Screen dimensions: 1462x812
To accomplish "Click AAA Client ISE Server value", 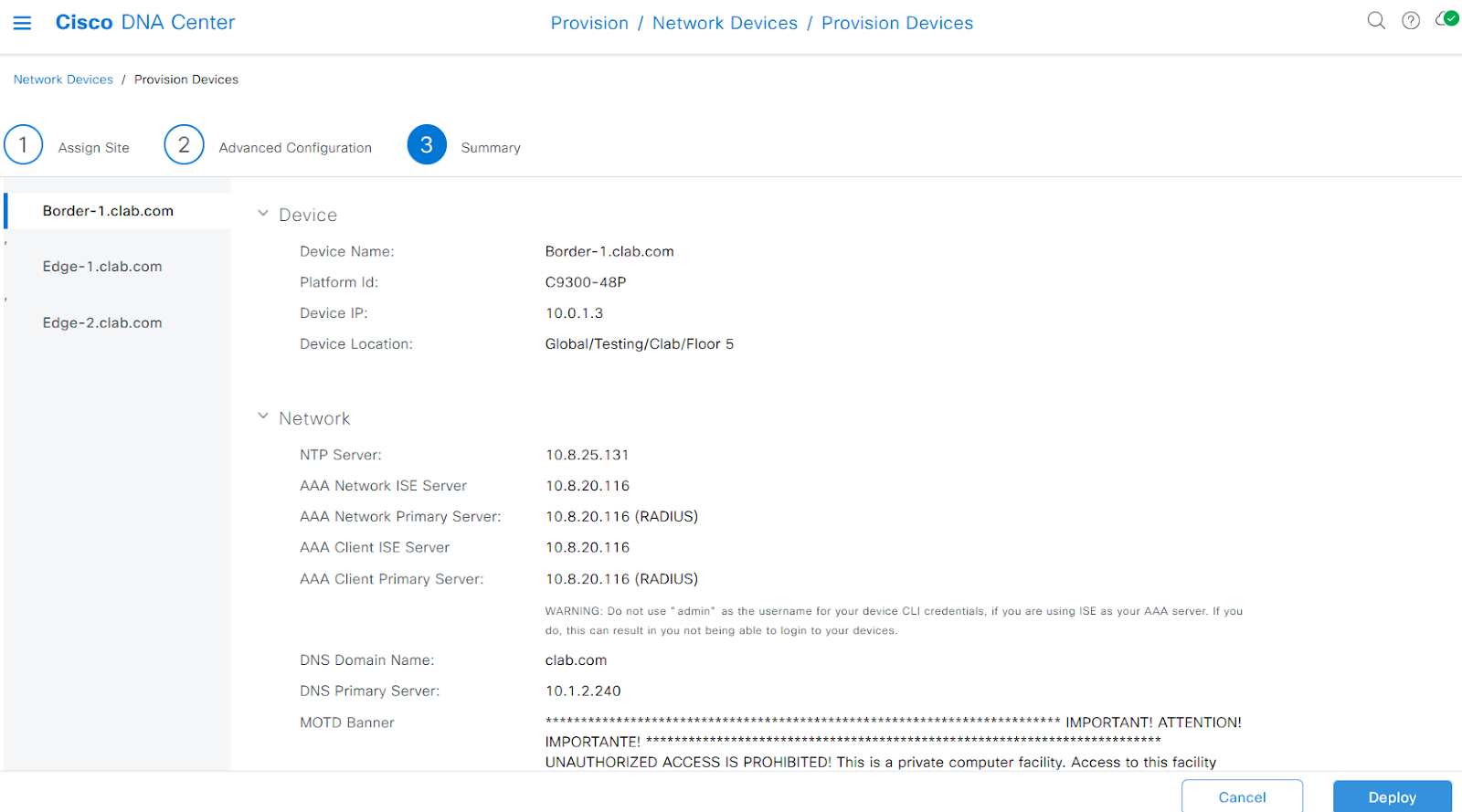I will coord(588,547).
